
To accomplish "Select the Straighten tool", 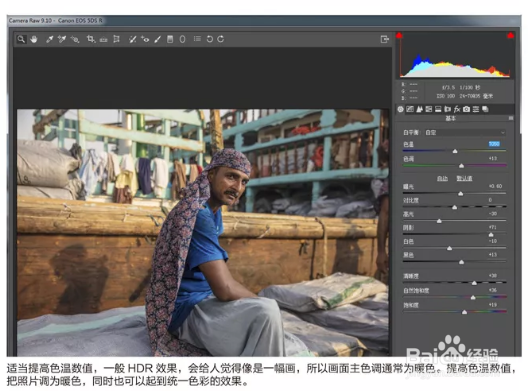I will 103,40.
